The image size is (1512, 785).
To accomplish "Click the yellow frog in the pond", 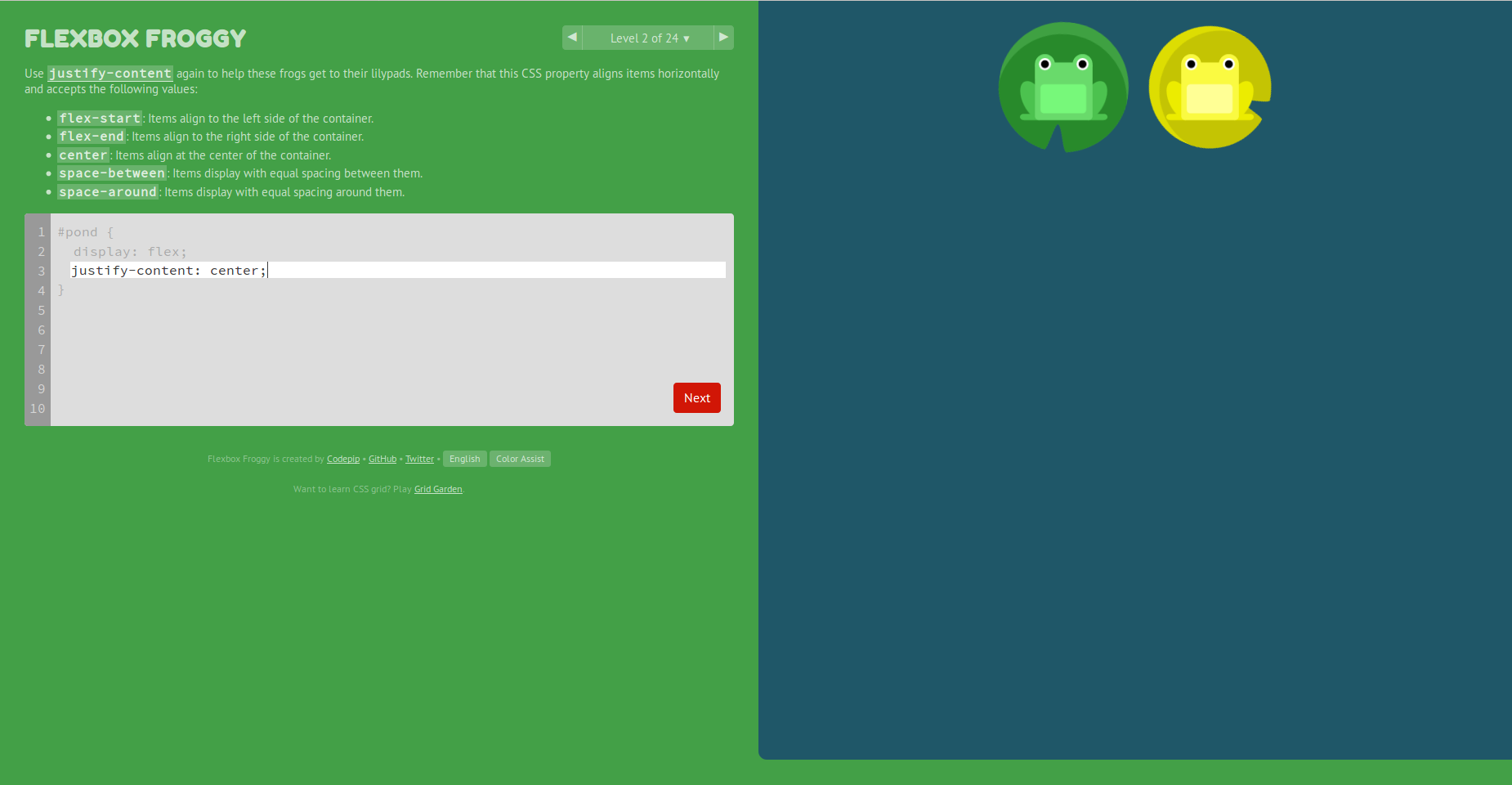I will (1210, 87).
